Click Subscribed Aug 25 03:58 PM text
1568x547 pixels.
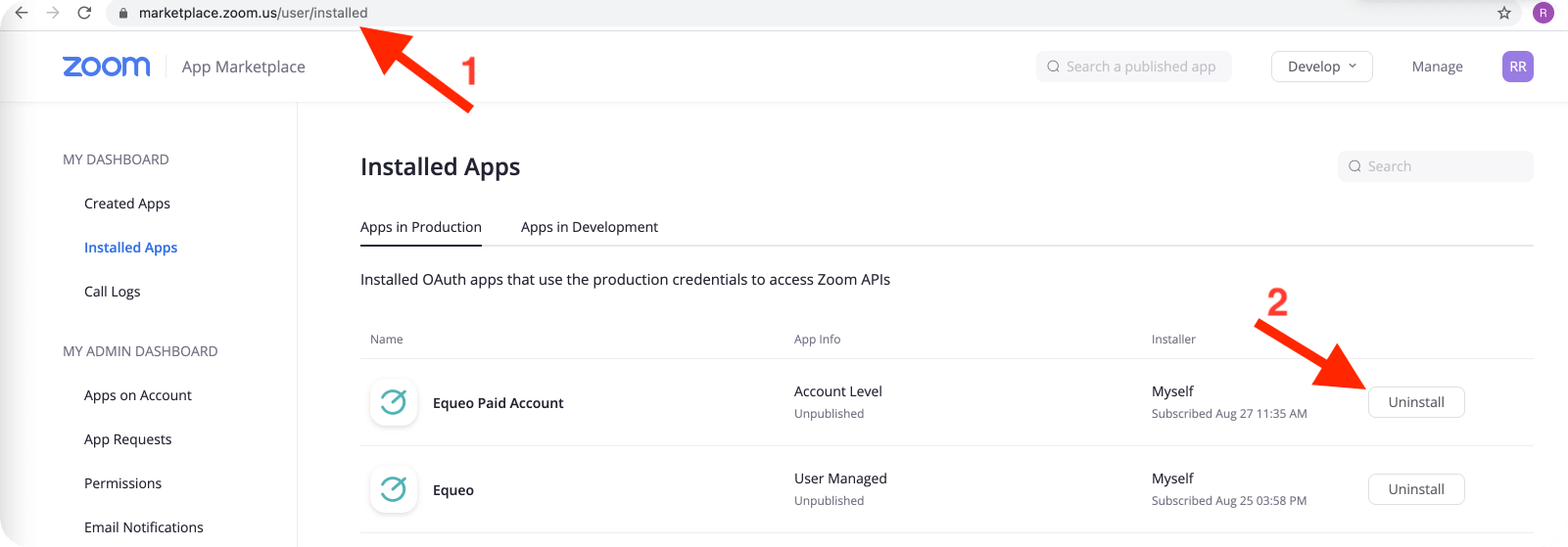(1229, 501)
